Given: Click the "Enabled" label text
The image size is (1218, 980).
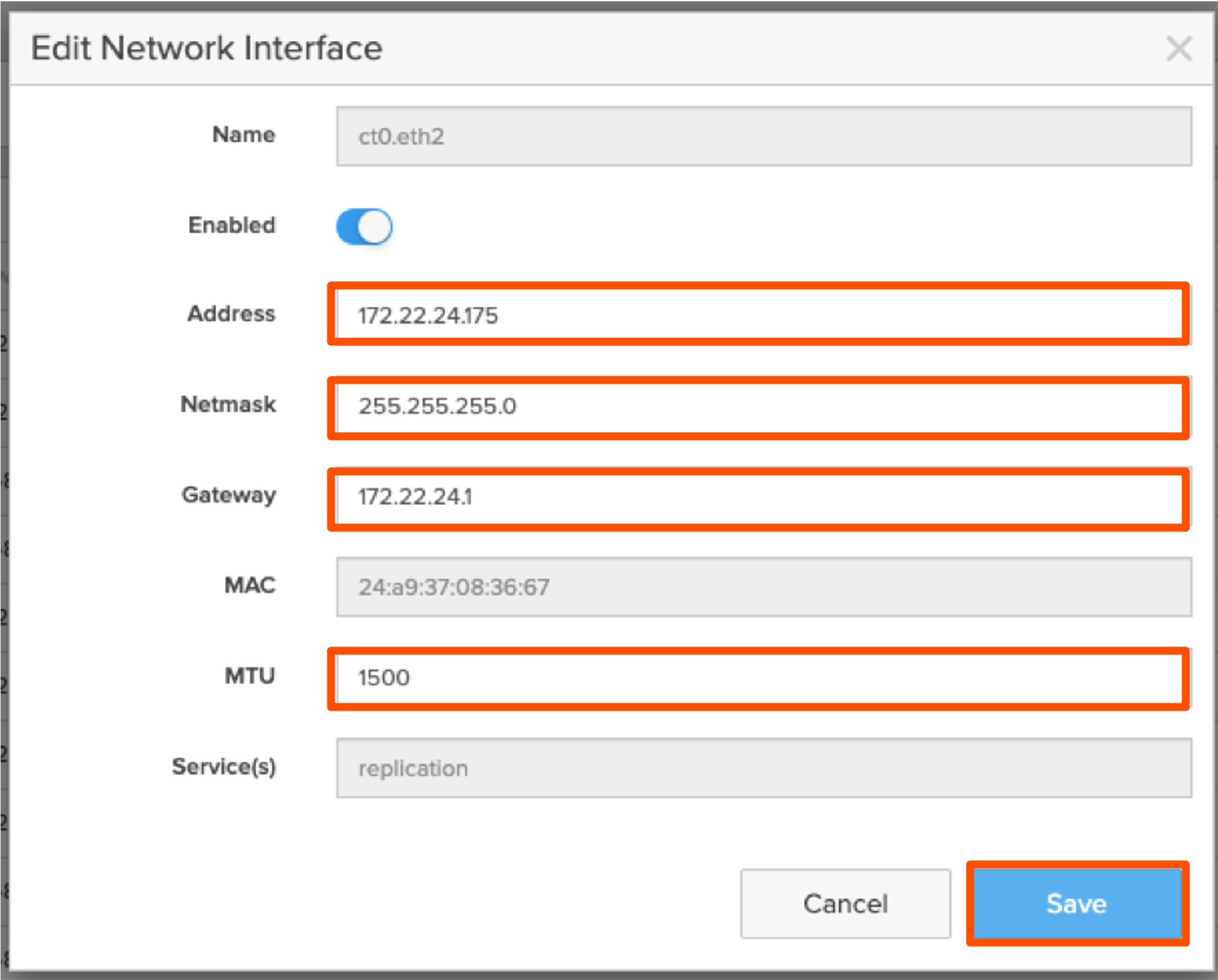Looking at the screenshot, I should click(232, 226).
